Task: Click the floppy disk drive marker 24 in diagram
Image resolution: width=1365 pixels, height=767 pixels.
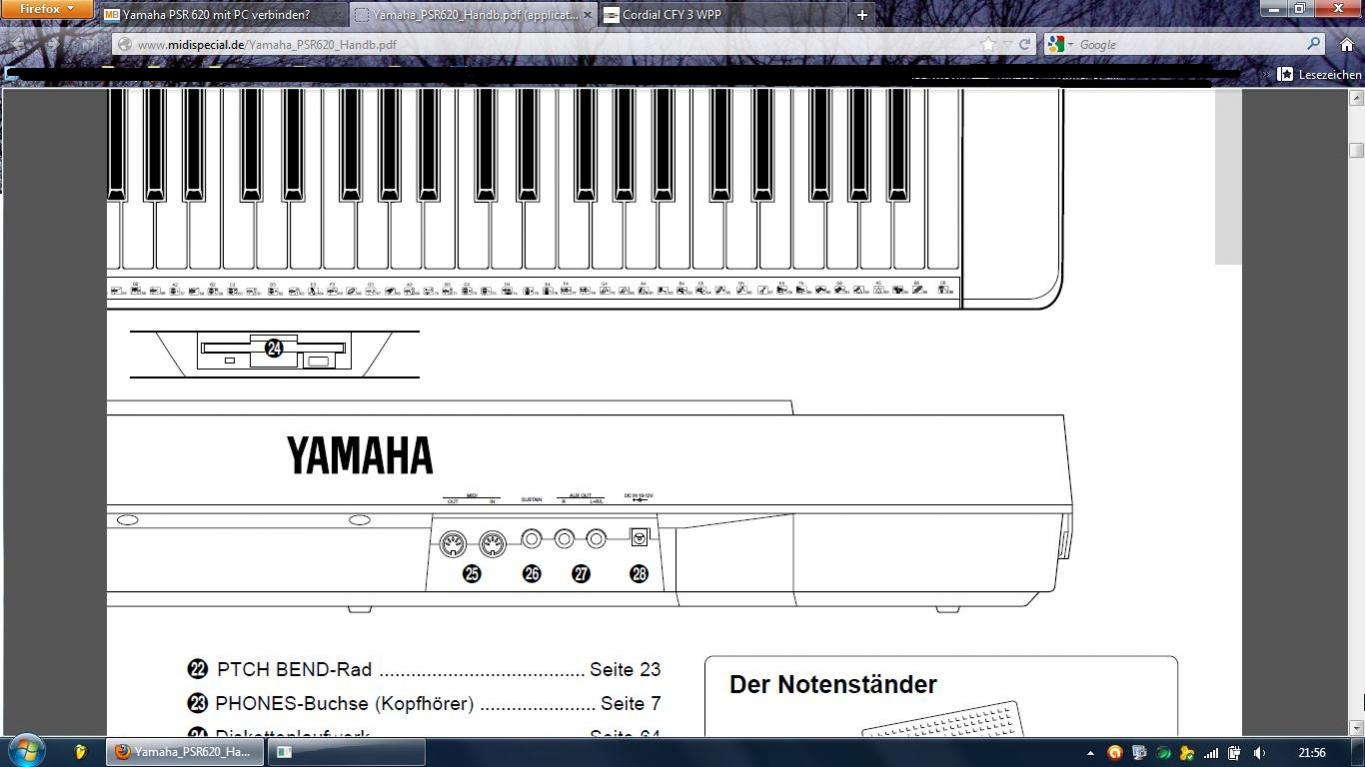Action: pos(273,348)
